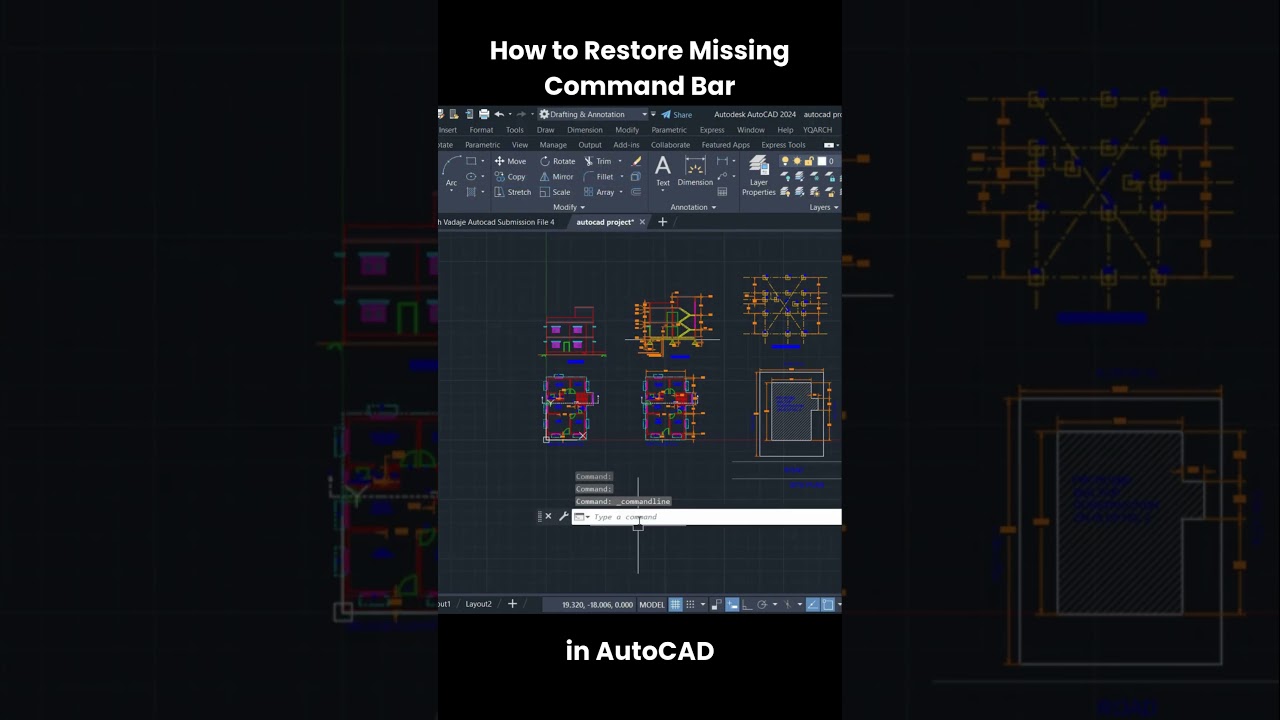The image size is (1280, 720).
Task: Switch to the Manage ribbon tab
Action: coord(553,145)
